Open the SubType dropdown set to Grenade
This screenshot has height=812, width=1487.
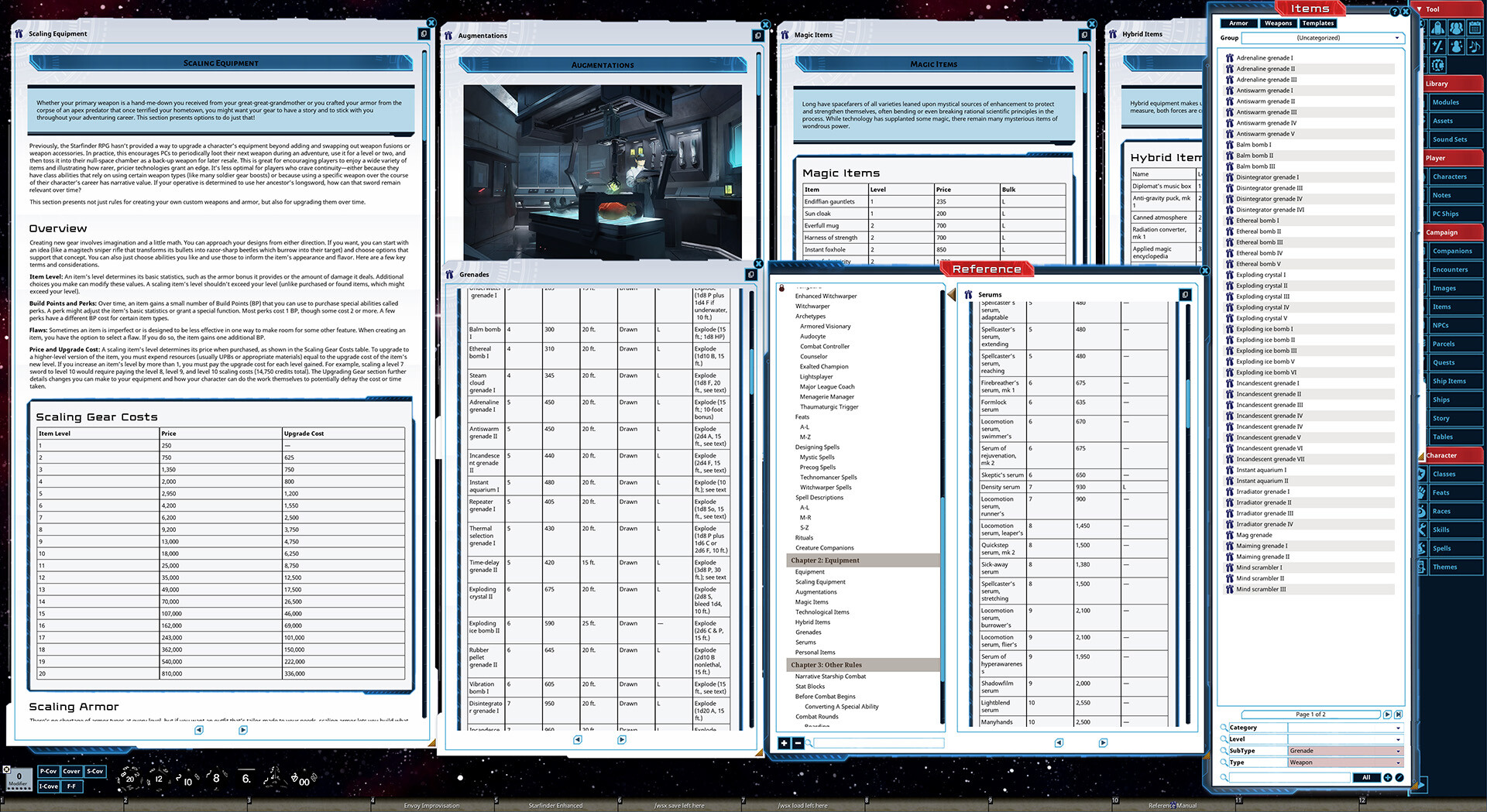coord(1345,751)
